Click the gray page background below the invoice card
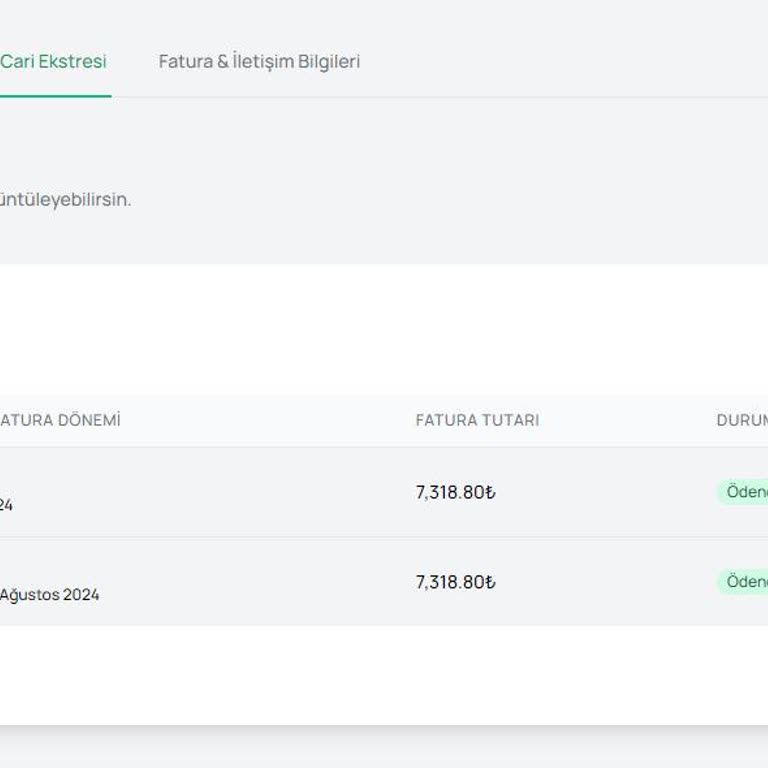768x768 pixels. pos(380,748)
